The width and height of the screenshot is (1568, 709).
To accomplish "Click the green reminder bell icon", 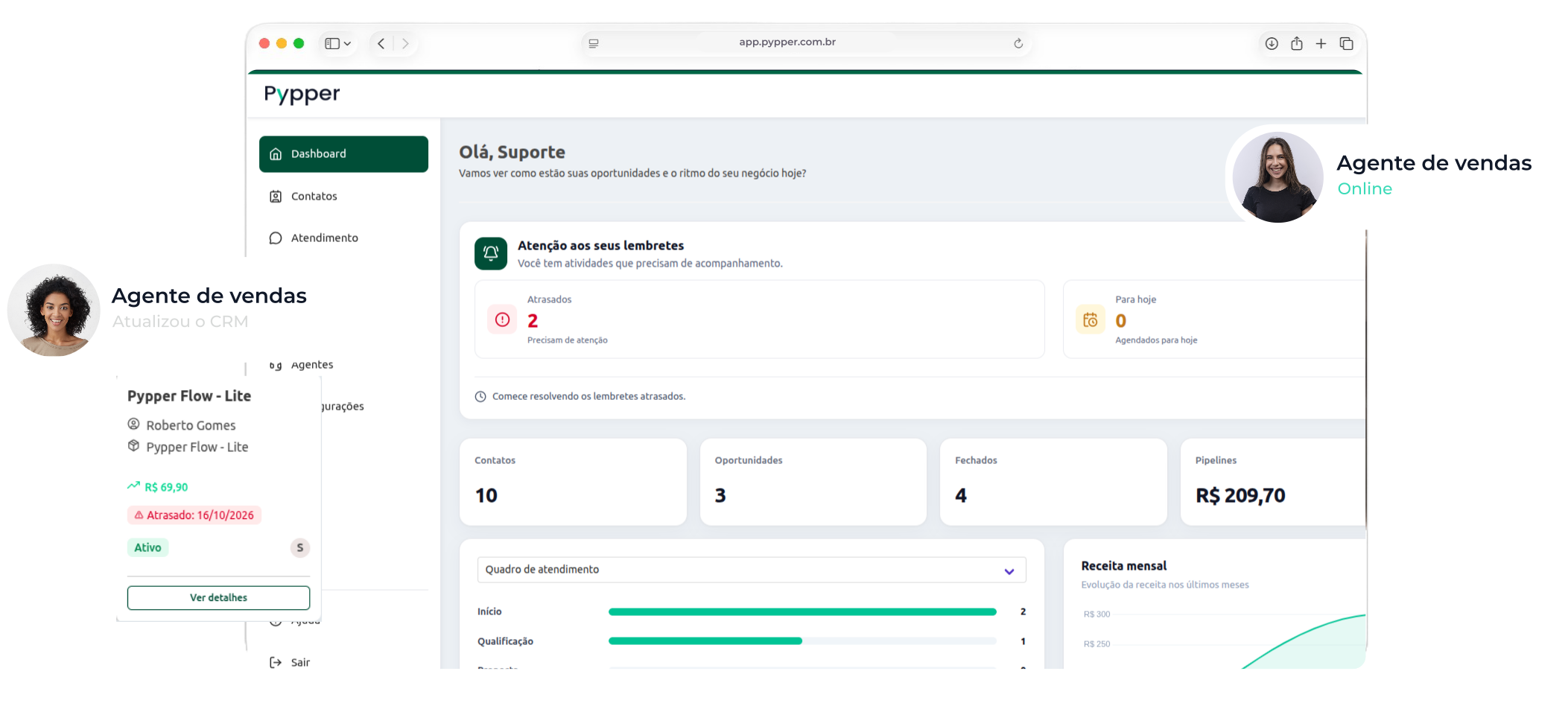I will click(491, 254).
